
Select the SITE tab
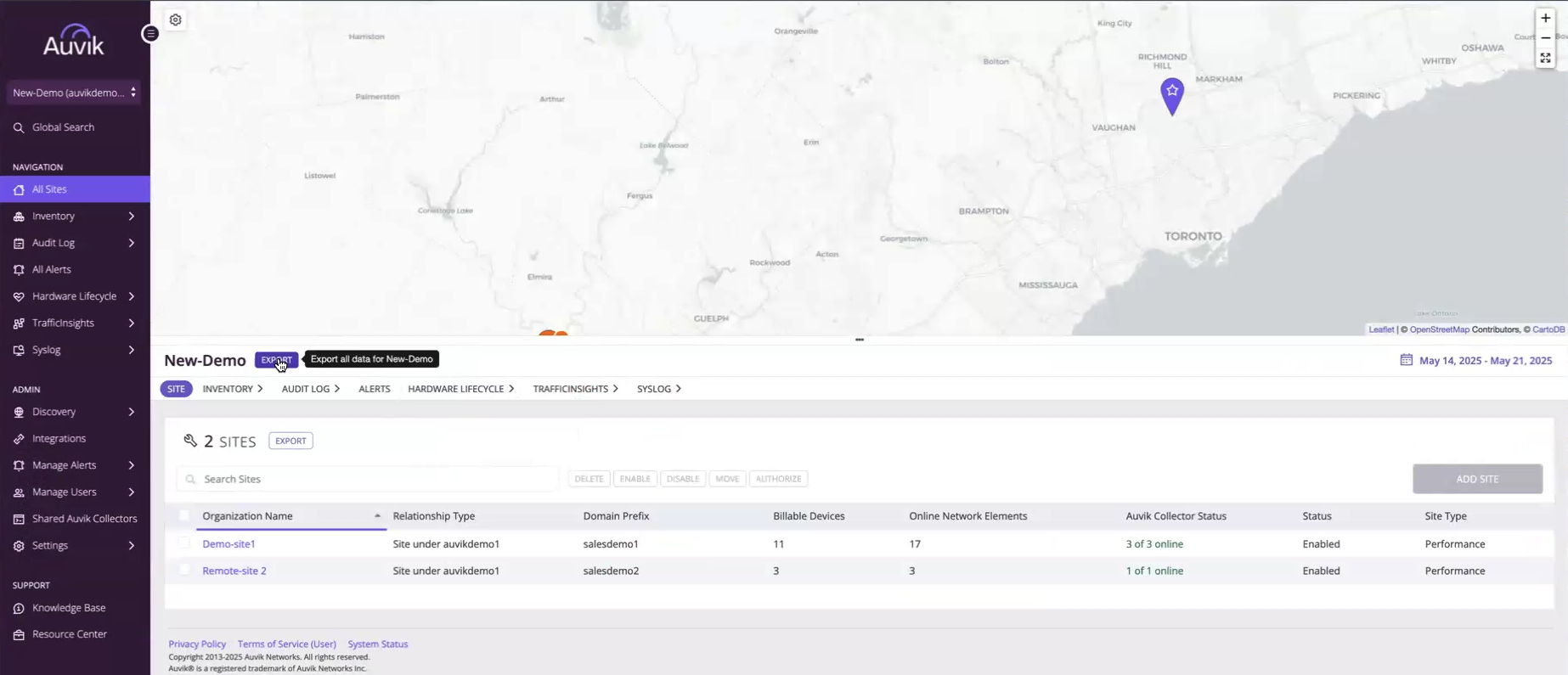click(x=176, y=389)
